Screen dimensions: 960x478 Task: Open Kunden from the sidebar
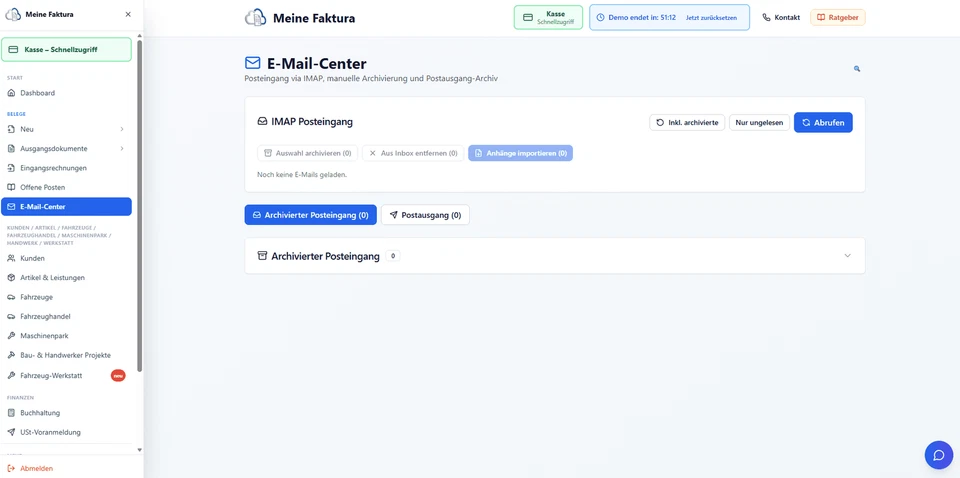point(66,258)
